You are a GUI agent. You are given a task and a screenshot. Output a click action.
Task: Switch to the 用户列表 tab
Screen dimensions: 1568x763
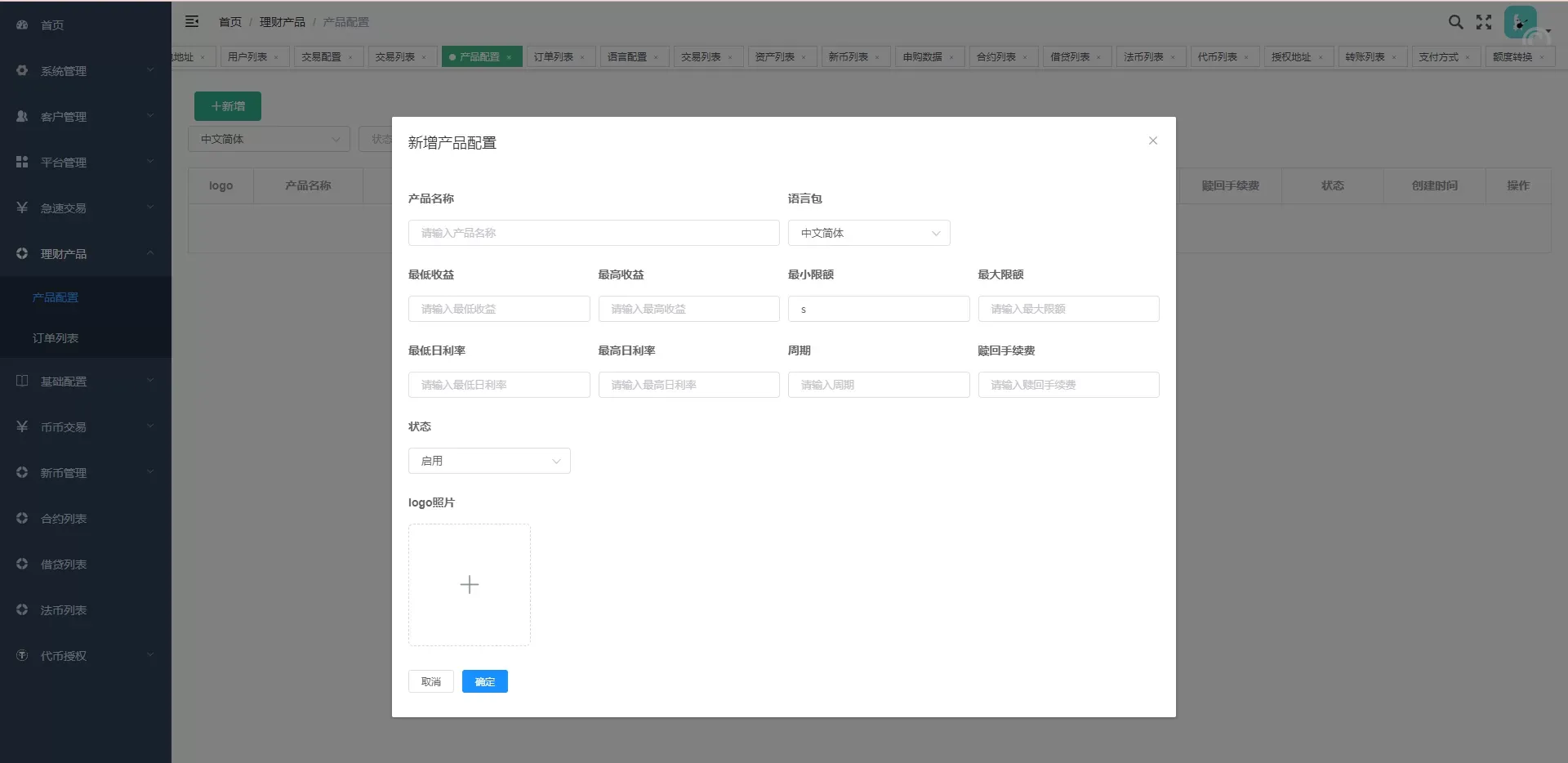247,57
